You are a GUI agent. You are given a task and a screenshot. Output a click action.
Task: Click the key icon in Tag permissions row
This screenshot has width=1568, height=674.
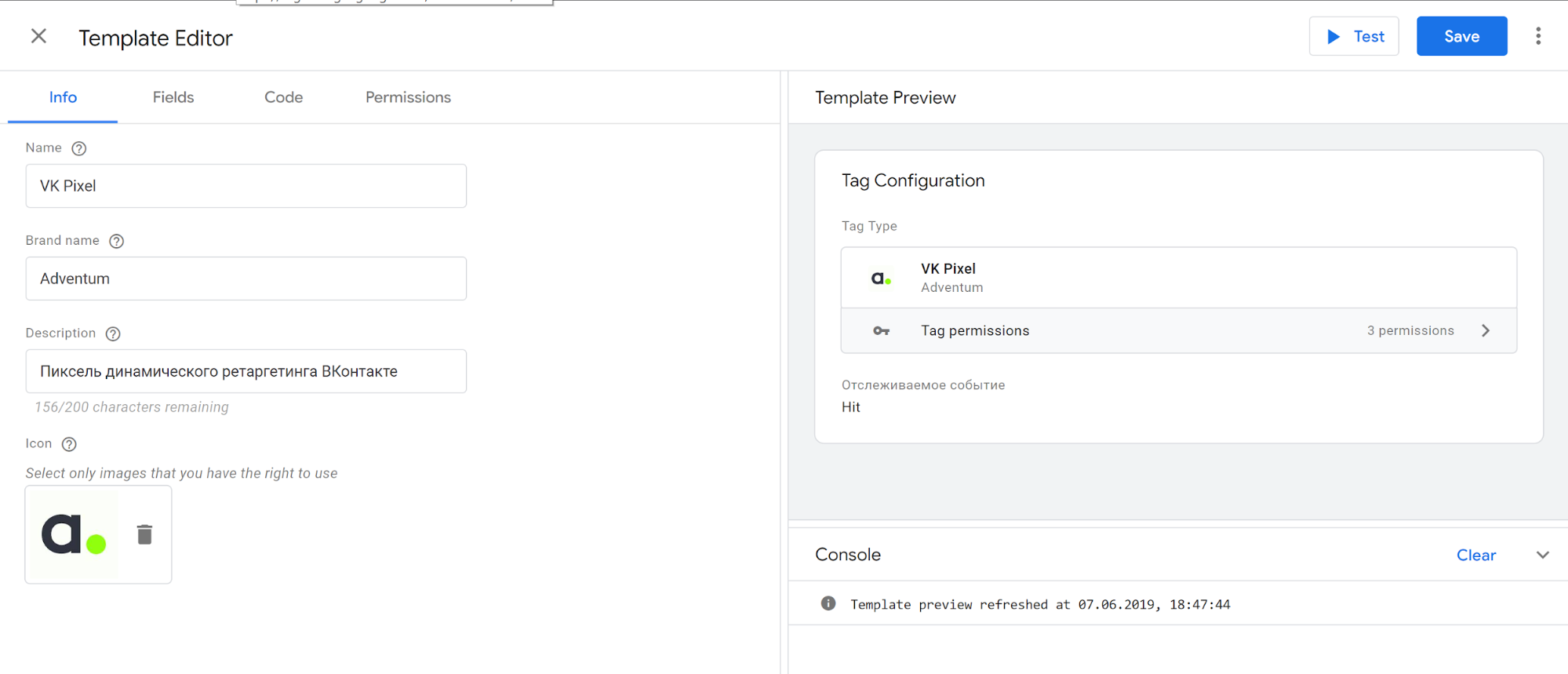point(882,331)
